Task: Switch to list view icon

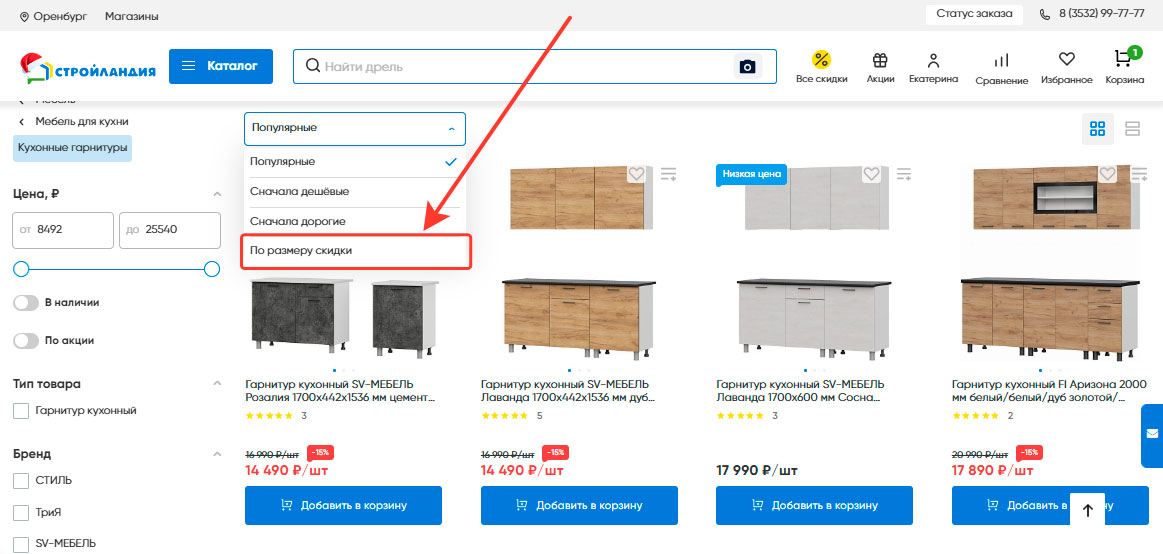Action: pyautogui.click(x=1132, y=129)
